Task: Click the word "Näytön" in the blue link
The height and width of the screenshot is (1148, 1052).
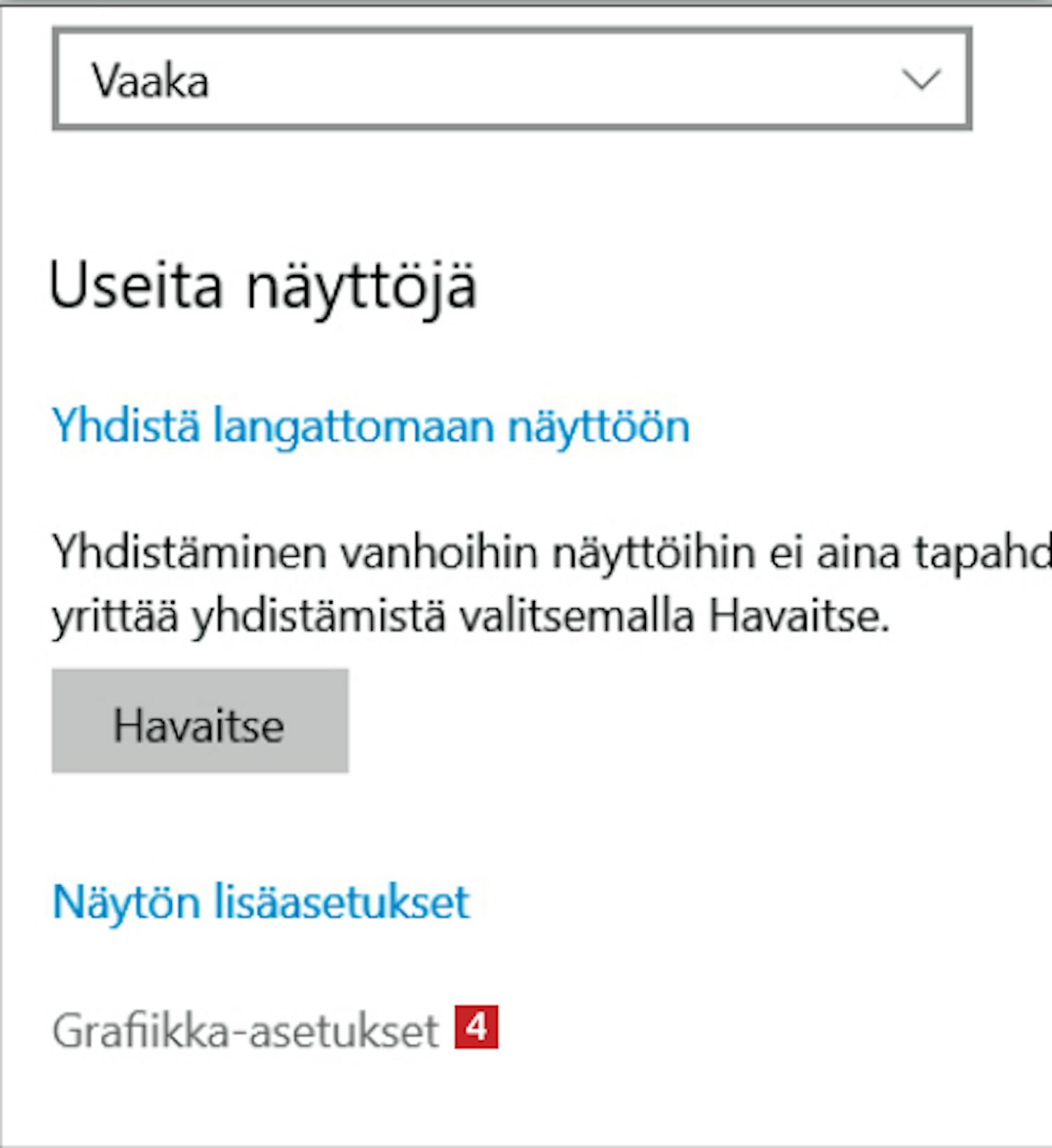Action: 126,902
